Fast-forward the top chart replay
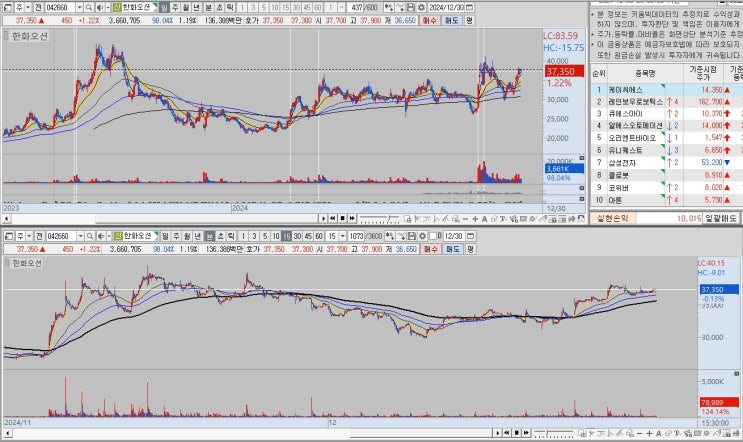Image resolution: width=743 pixels, height=442 pixels. tap(352, 218)
